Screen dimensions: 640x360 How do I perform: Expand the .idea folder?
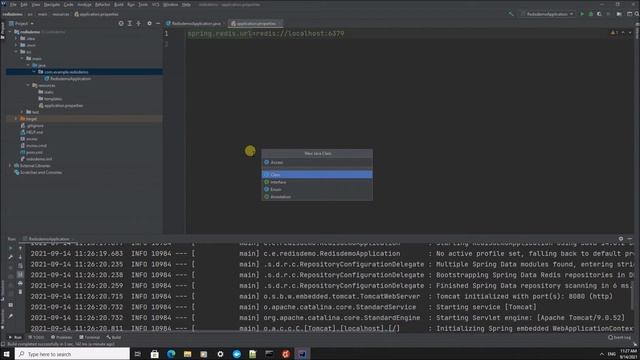pos(16,38)
